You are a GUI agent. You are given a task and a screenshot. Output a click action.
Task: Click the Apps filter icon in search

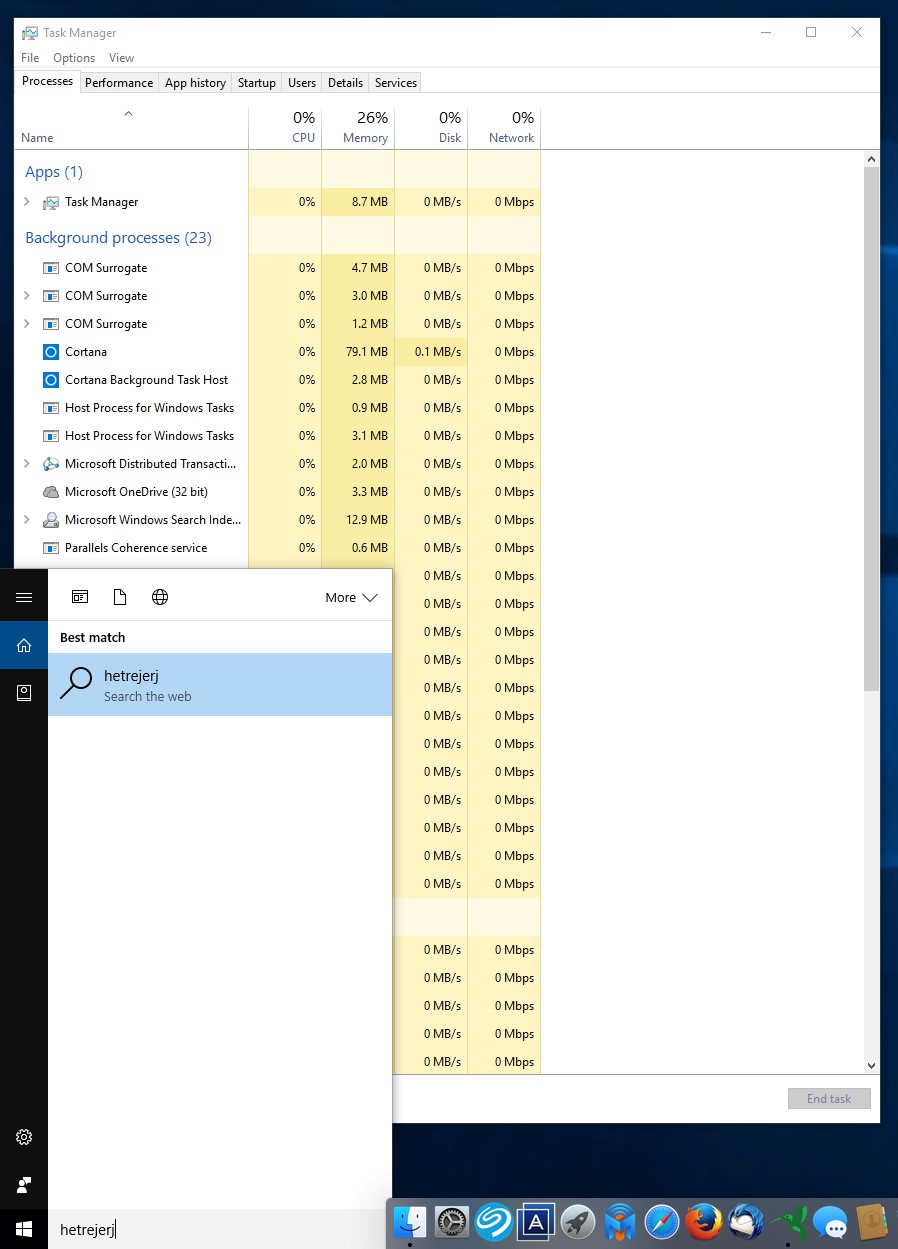pyautogui.click(x=80, y=597)
